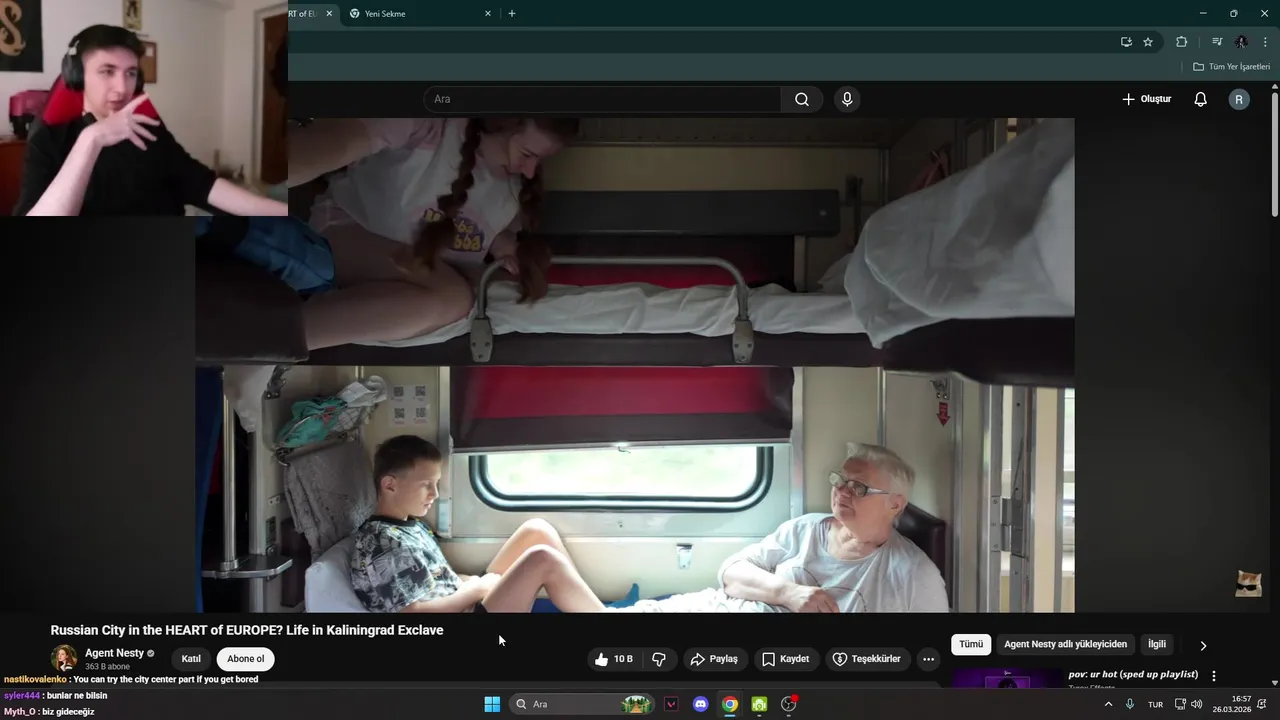1280x720 pixels.
Task: Open the taskbar app with red notification dot
Action: 789,704
